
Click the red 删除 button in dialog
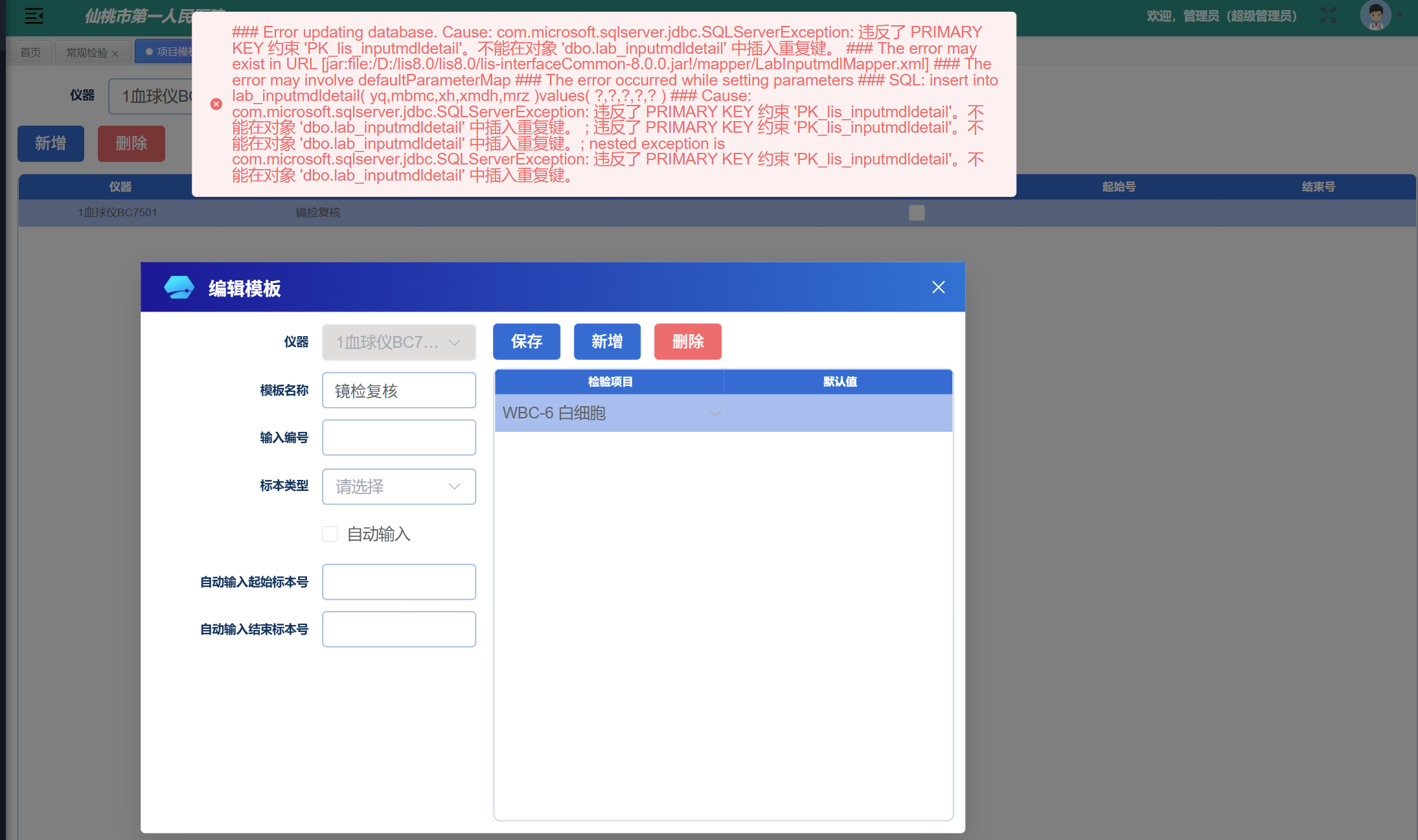pos(687,341)
